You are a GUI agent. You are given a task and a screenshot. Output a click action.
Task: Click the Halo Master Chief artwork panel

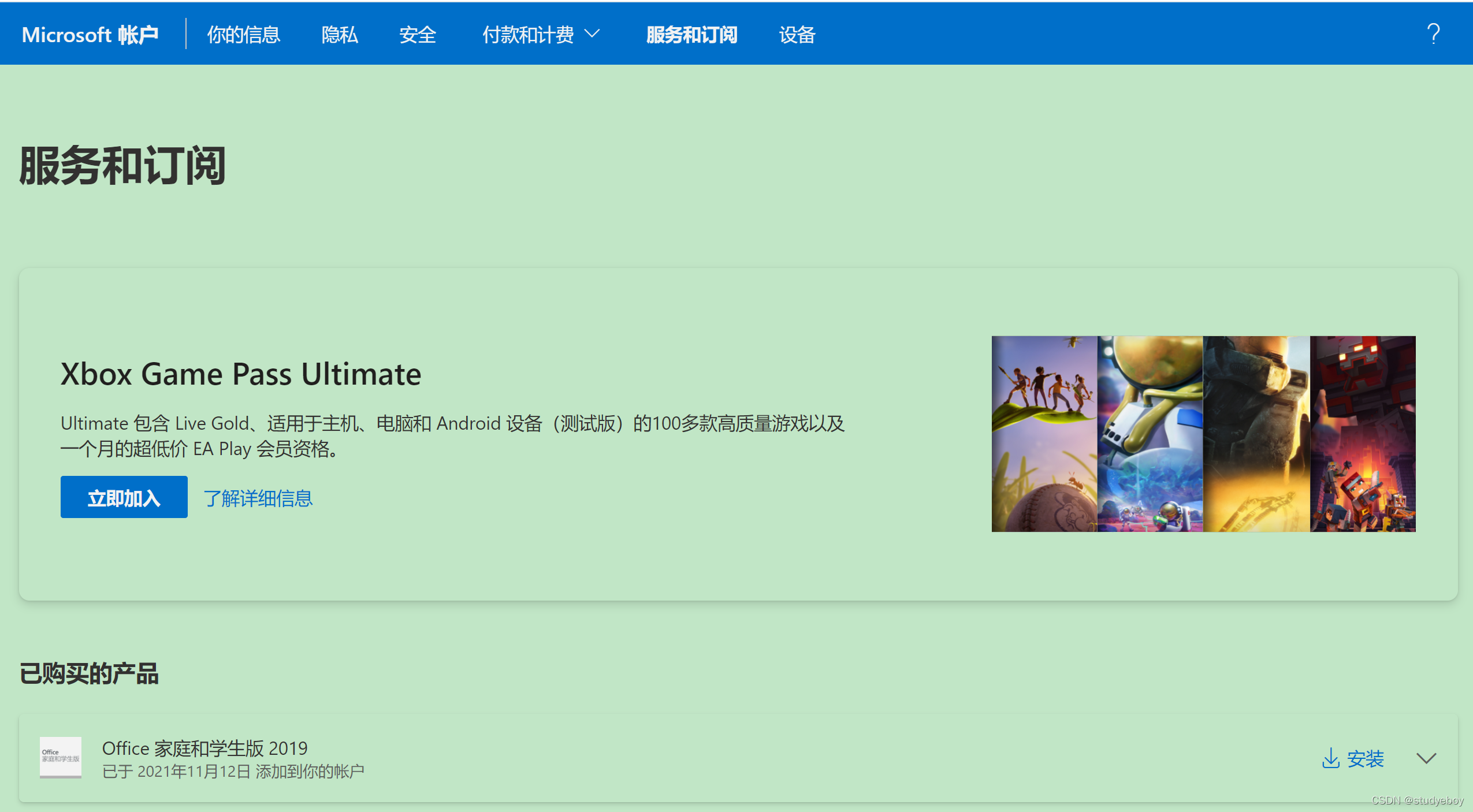point(1256,434)
